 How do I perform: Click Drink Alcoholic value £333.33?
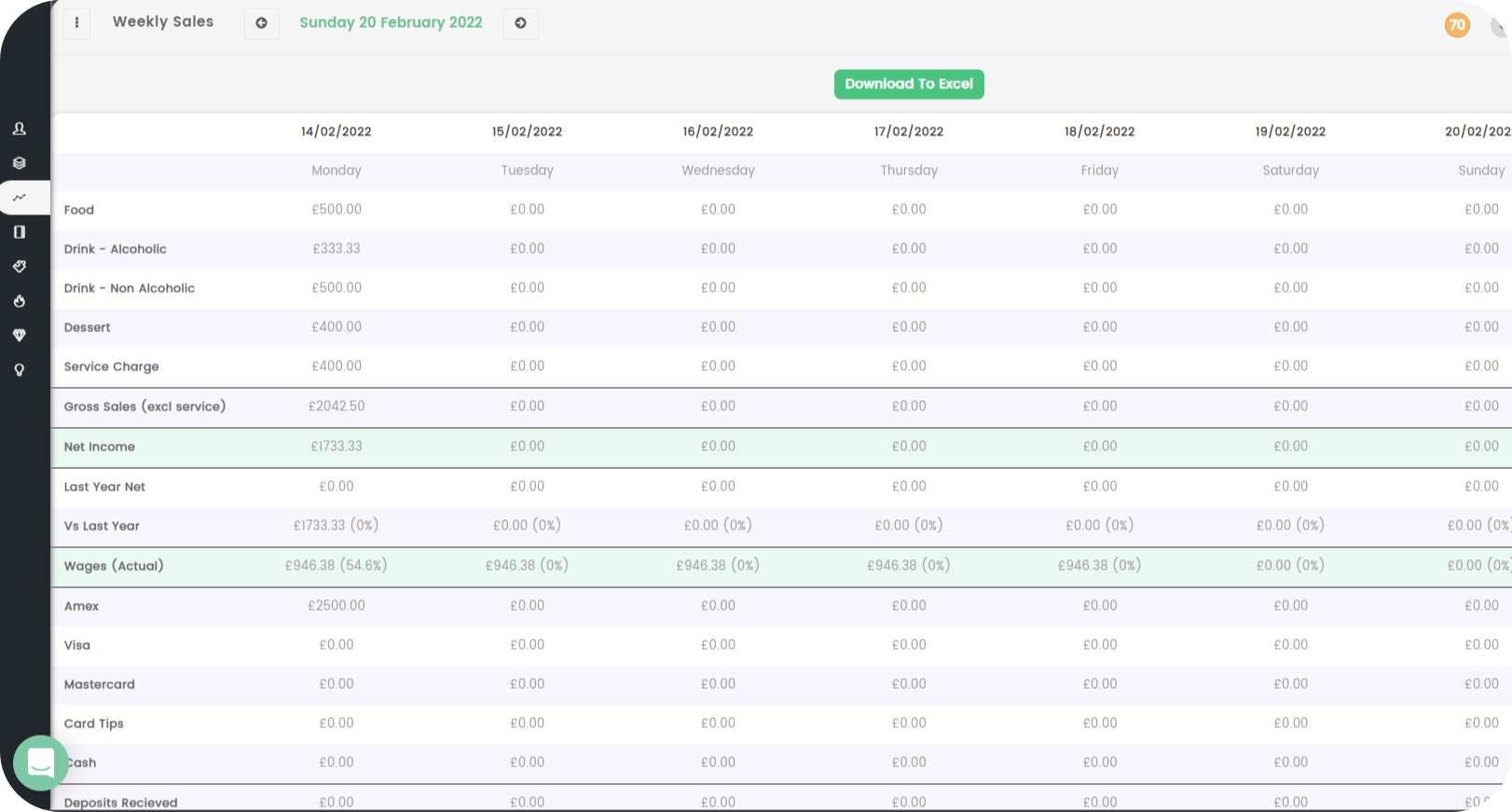pos(337,249)
